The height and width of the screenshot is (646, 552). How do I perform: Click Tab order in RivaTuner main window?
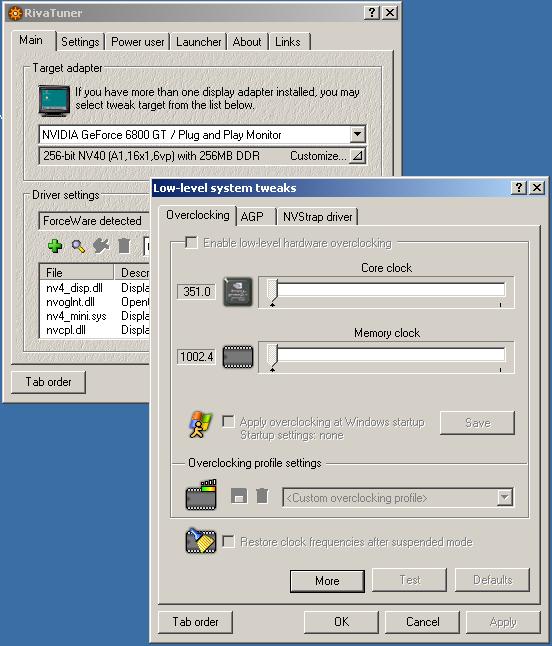(48, 382)
